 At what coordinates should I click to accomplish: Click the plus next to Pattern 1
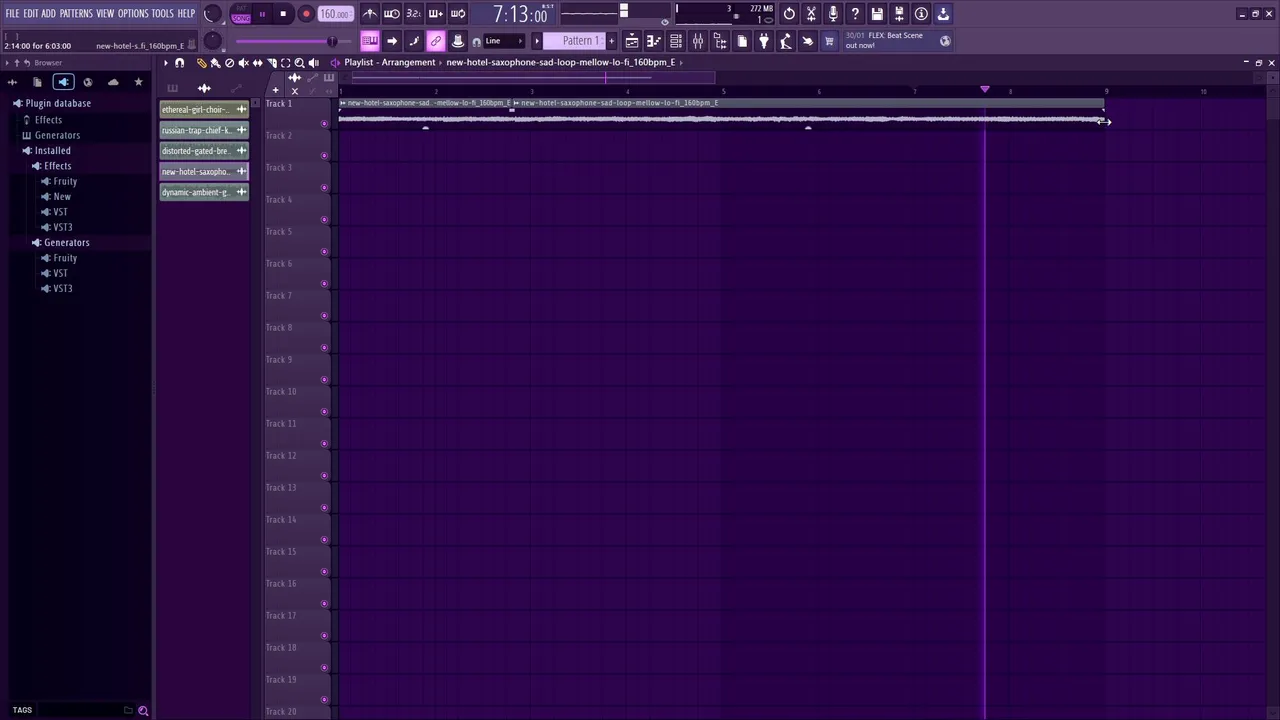611,41
